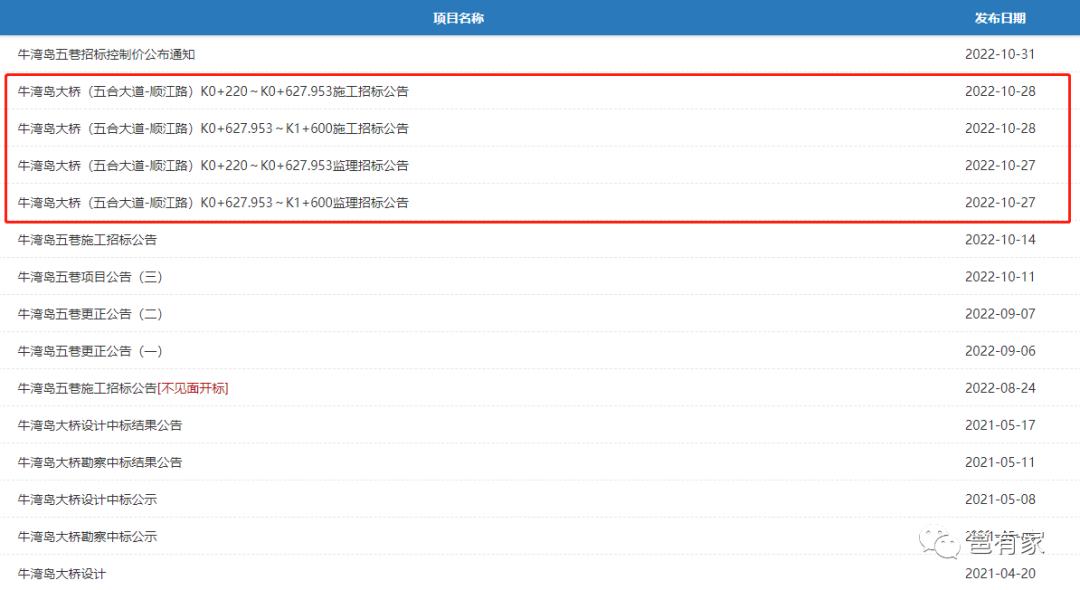
Task: Open 牛湾岛五巷招标控制价公布通知 link
Action: pos(106,54)
